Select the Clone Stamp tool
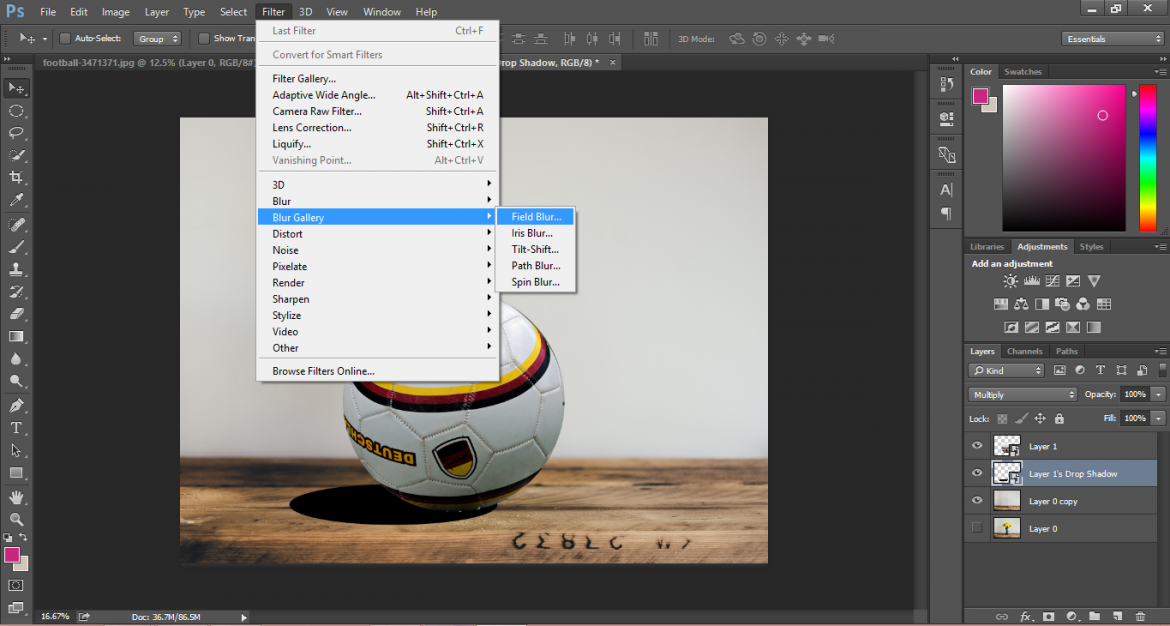Screen dimensions: 1170x626 (x=16, y=268)
